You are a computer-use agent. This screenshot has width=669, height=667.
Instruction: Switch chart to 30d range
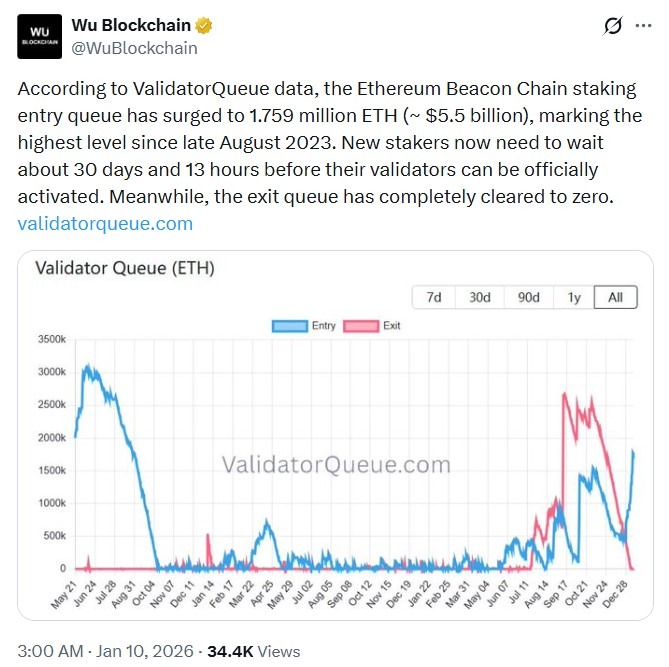480,297
